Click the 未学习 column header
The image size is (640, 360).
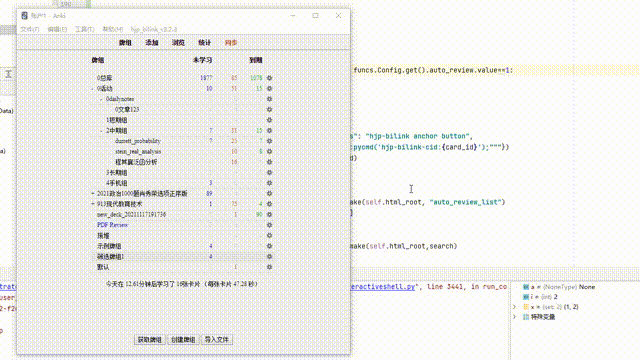point(202,60)
